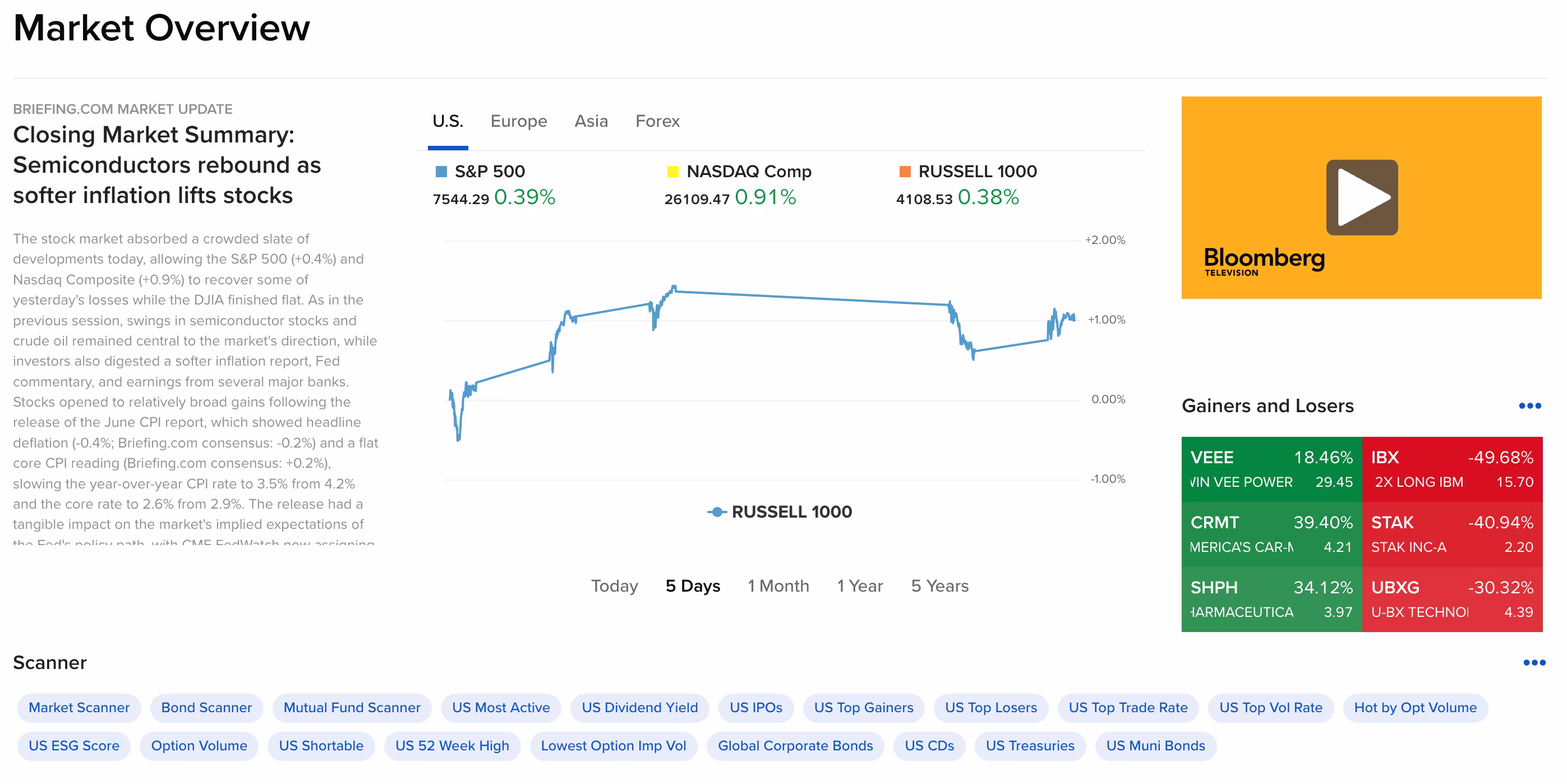Click the NASDAQ value 26109.47
Viewport: 1567px width, 784px height.
tap(697, 199)
